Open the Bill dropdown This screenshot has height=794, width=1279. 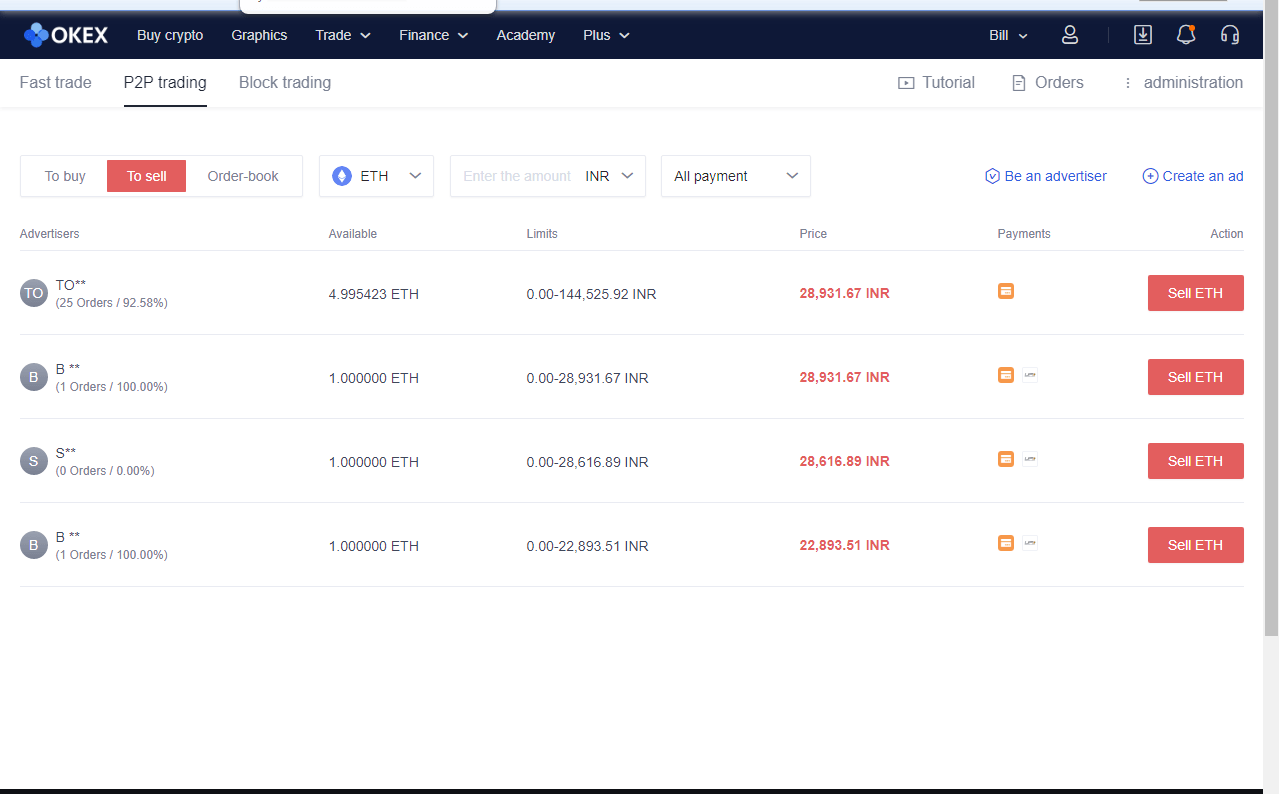point(1008,35)
